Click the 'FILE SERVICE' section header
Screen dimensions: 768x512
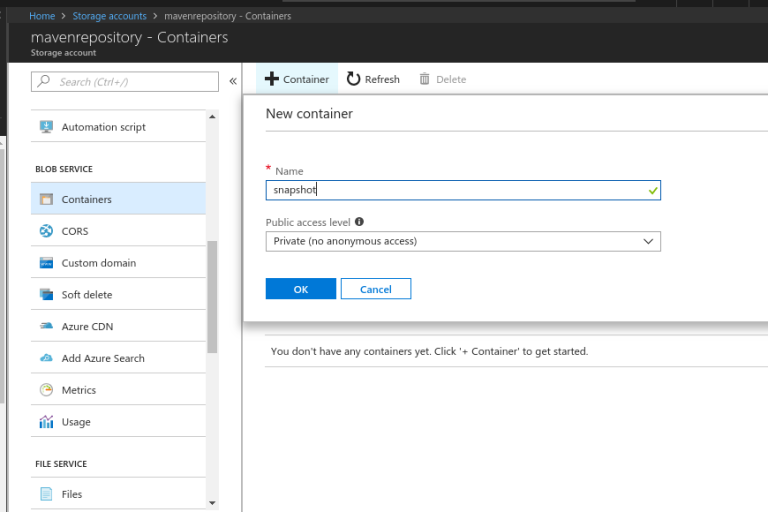point(61,464)
